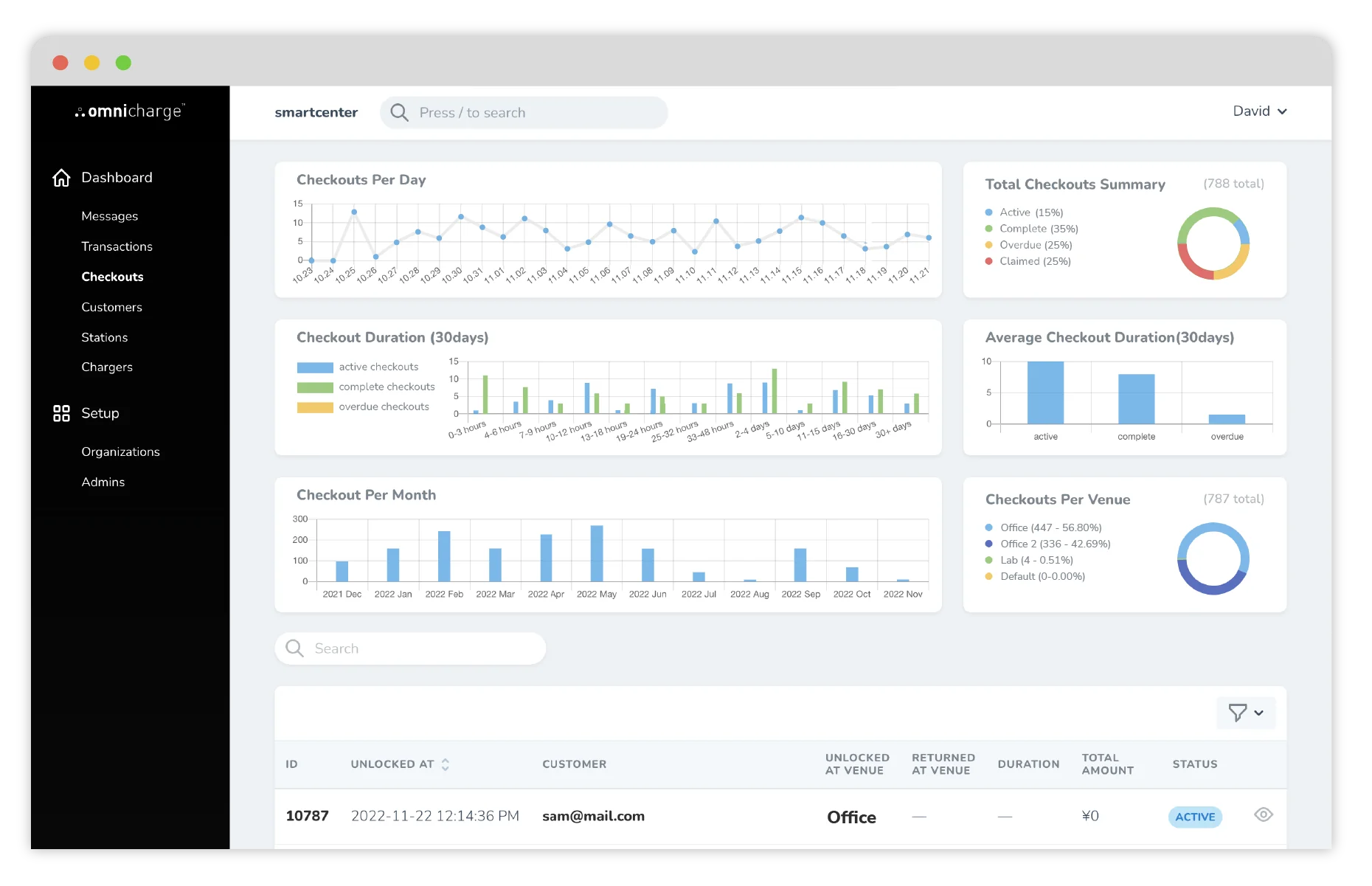Open sam@mail.com customer link
Image resolution: width=1372 pixels, height=886 pixels.
[x=593, y=816]
